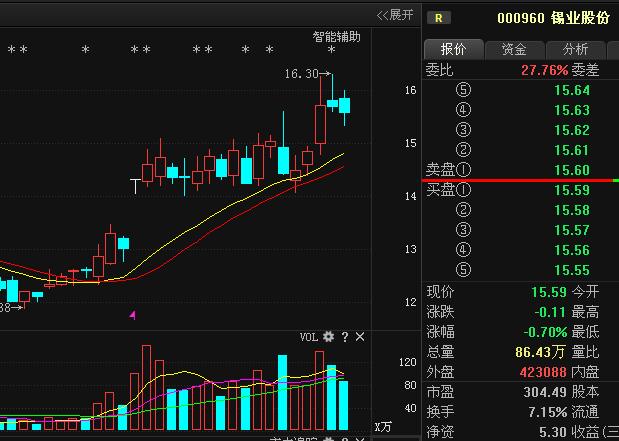This screenshot has width=619, height=441.
Task: Close the VOL indicator panel
Action: [x=360, y=337]
